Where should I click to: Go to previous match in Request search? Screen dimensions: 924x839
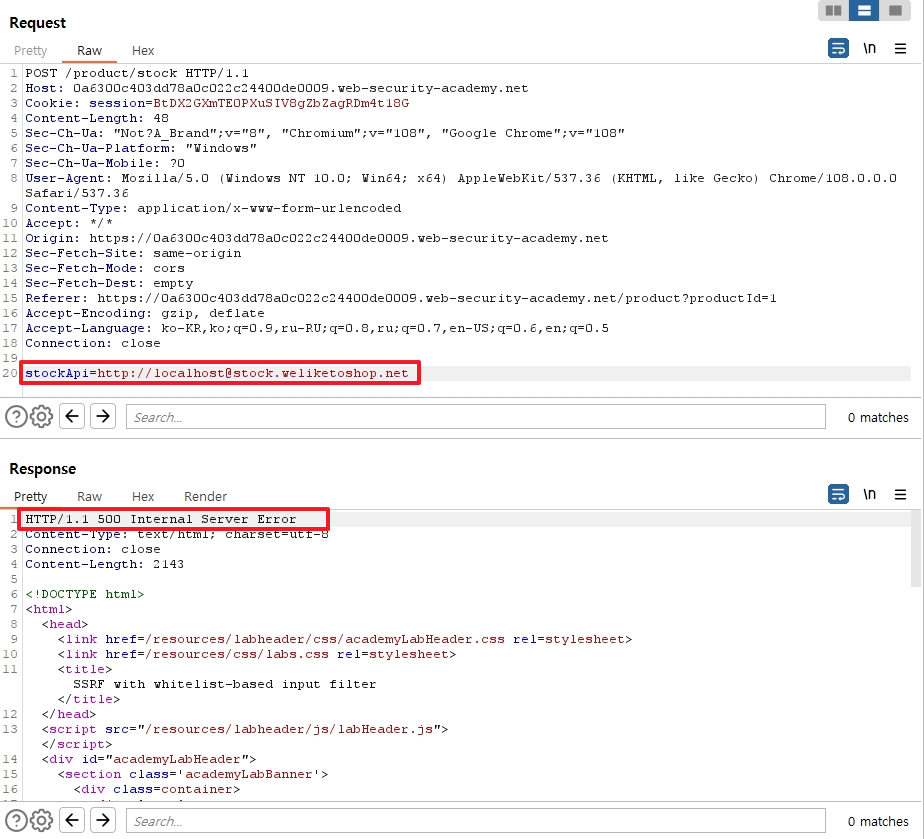72,417
